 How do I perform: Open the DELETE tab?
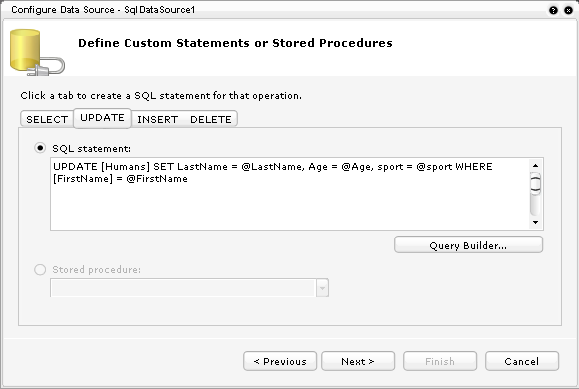(x=211, y=119)
